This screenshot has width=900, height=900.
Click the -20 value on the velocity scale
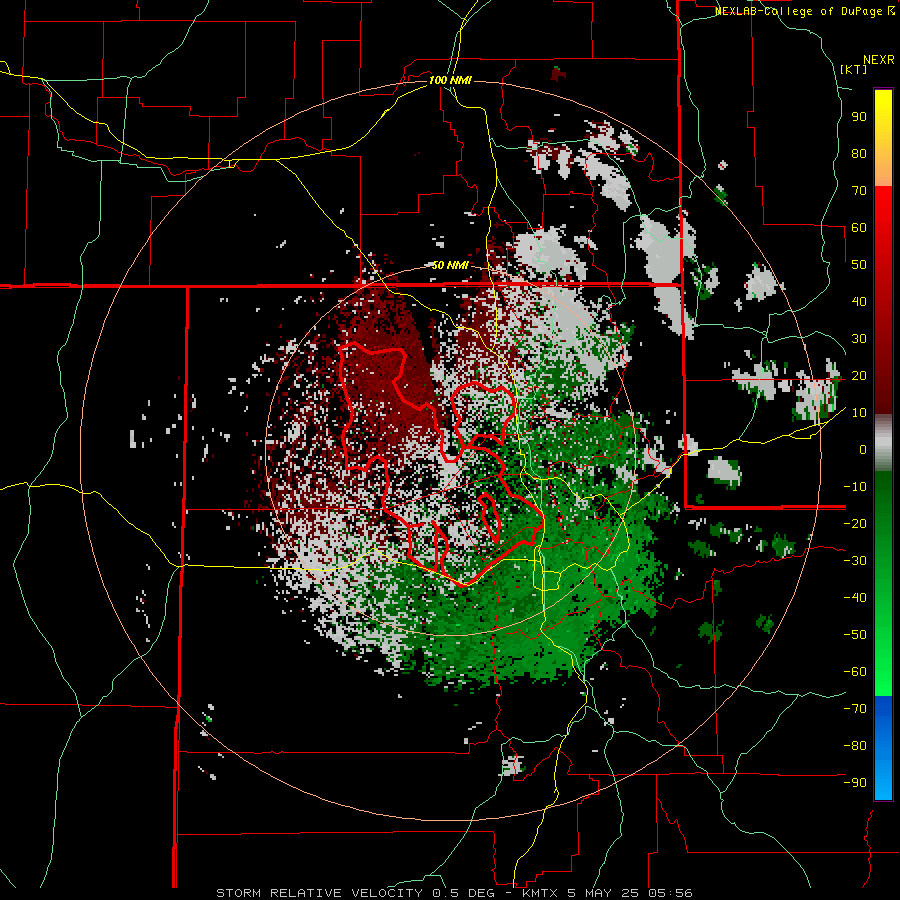tap(855, 523)
